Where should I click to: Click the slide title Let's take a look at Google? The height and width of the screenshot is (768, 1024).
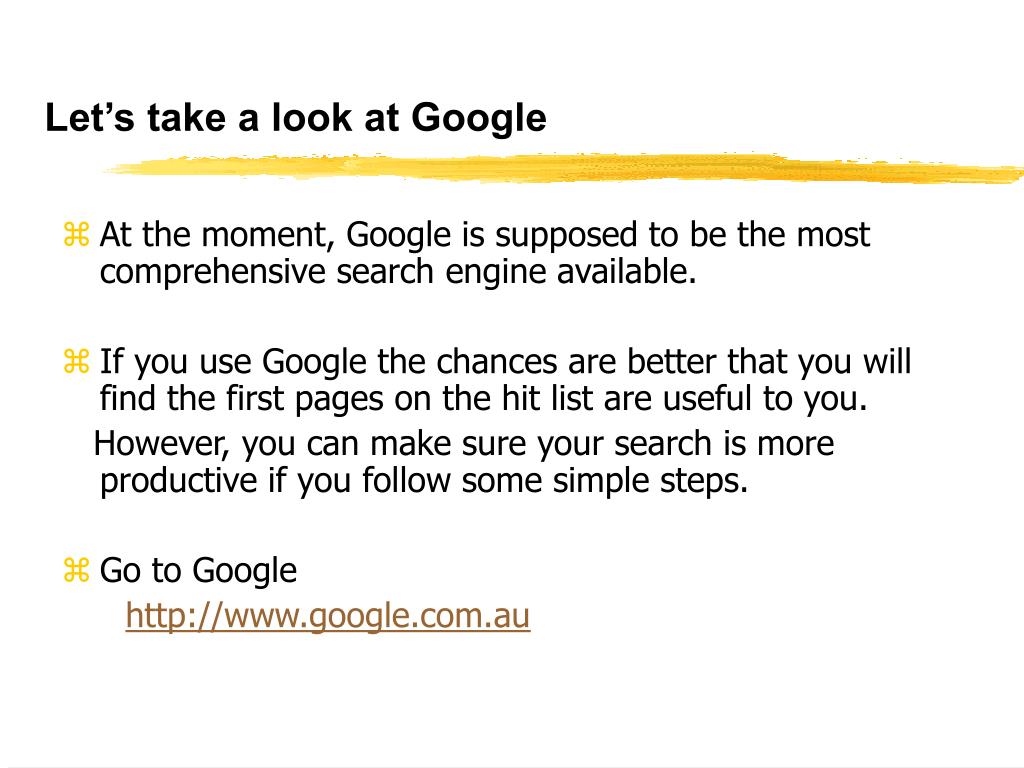[x=296, y=118]
